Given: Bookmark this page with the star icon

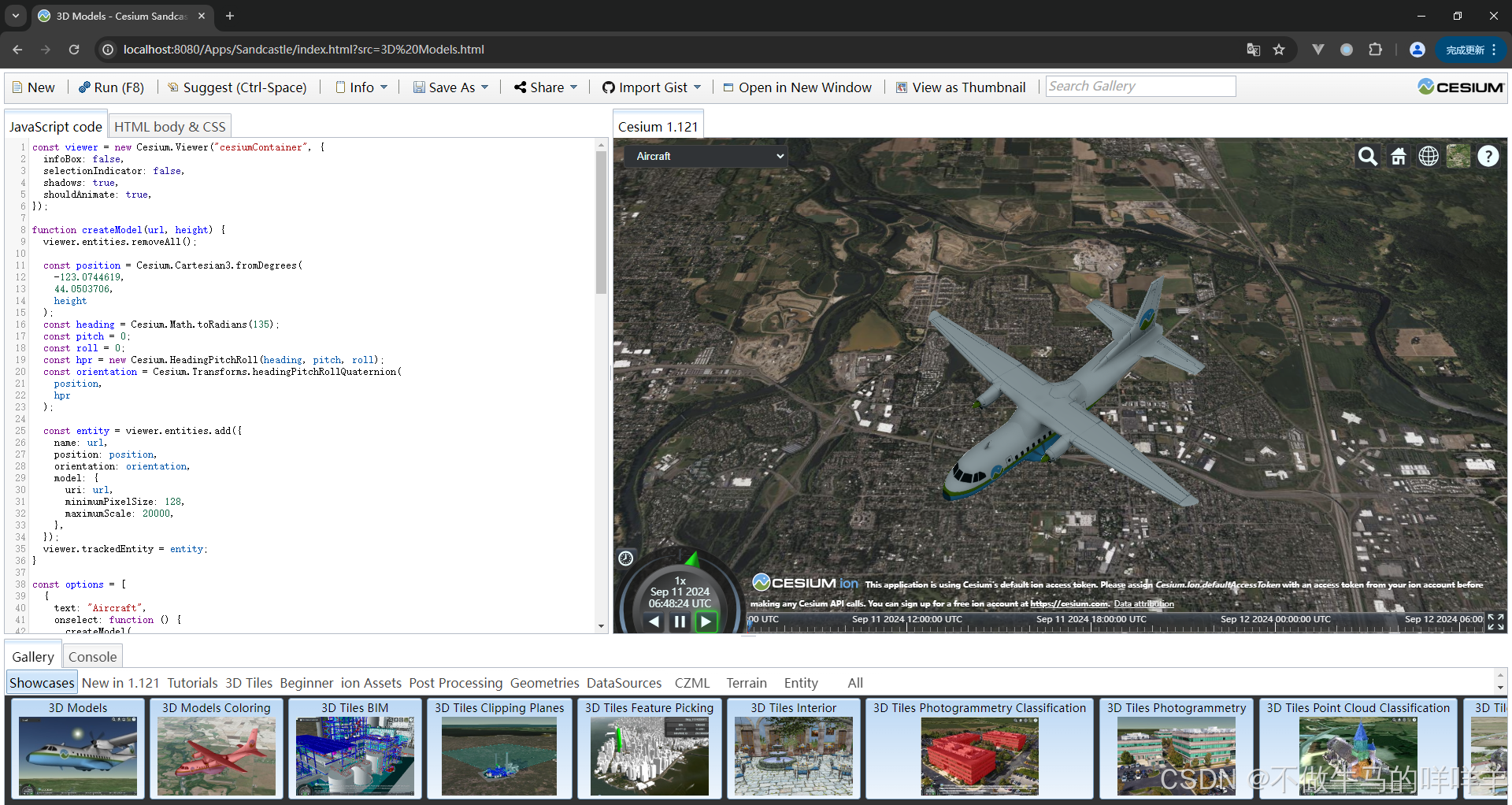Looking at the screenshot, I should click(x=1279, y=50).
